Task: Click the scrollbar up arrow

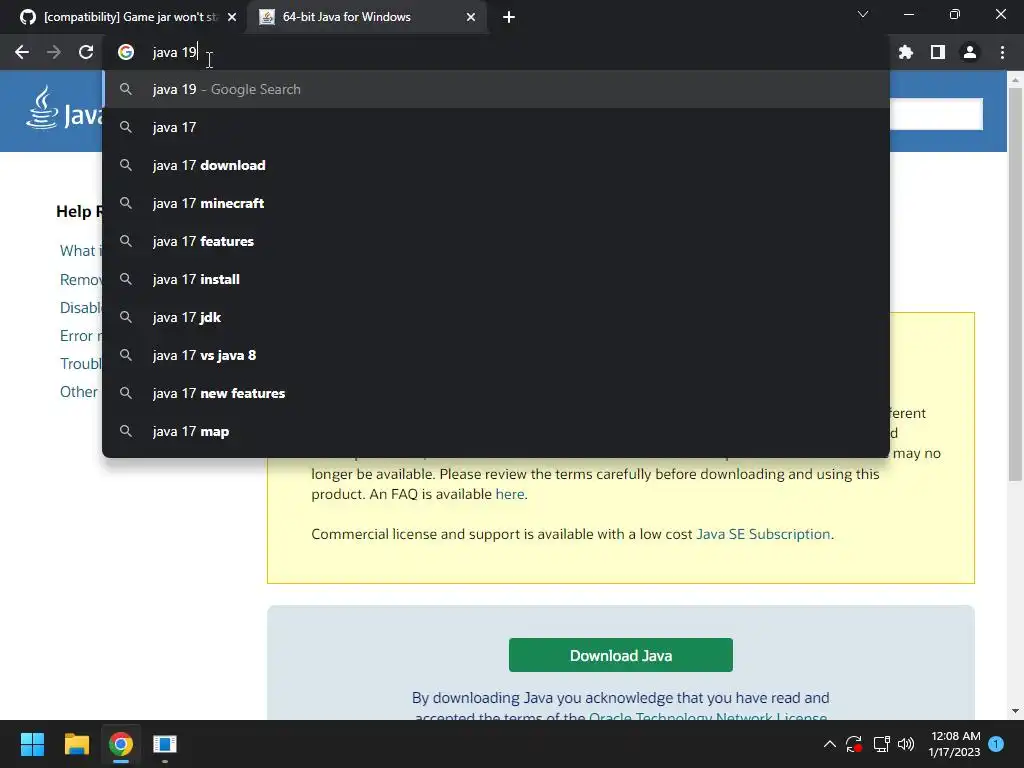Action: (1015, 79)
